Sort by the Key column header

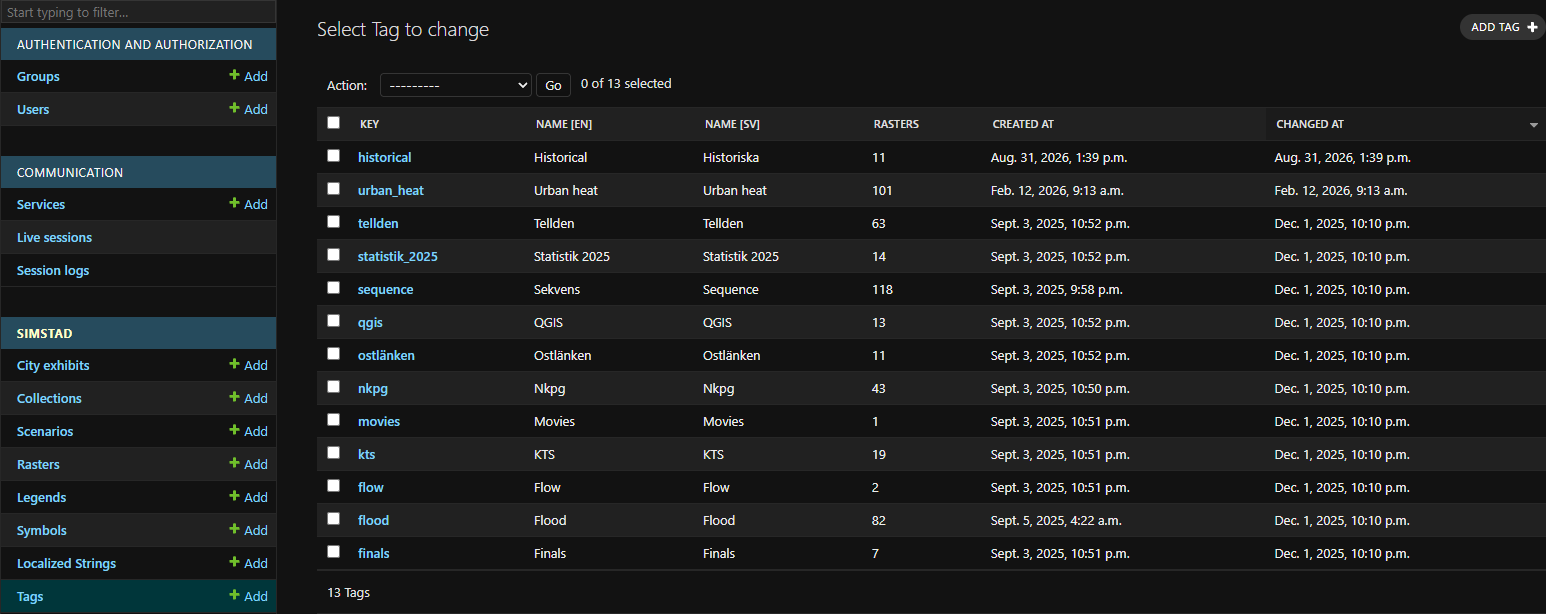[369, 124]
